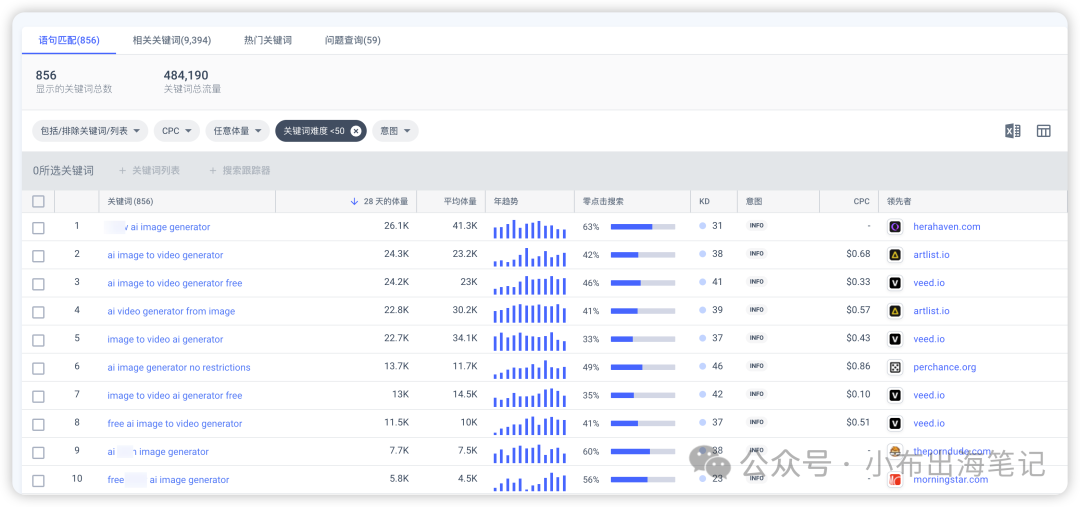Viewport: 1080px width, 507px height.
Task: Click the yearly trend chart for row 4
Action: click(529, 311)
